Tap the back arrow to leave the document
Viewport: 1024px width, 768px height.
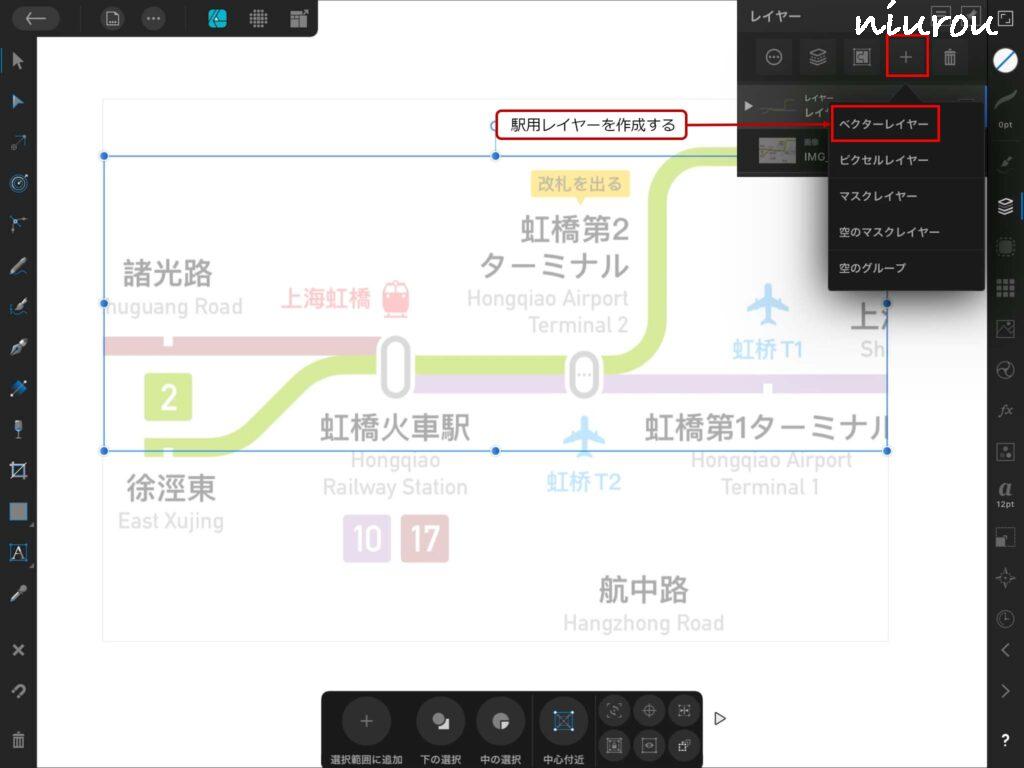click(x=35, y=18)
